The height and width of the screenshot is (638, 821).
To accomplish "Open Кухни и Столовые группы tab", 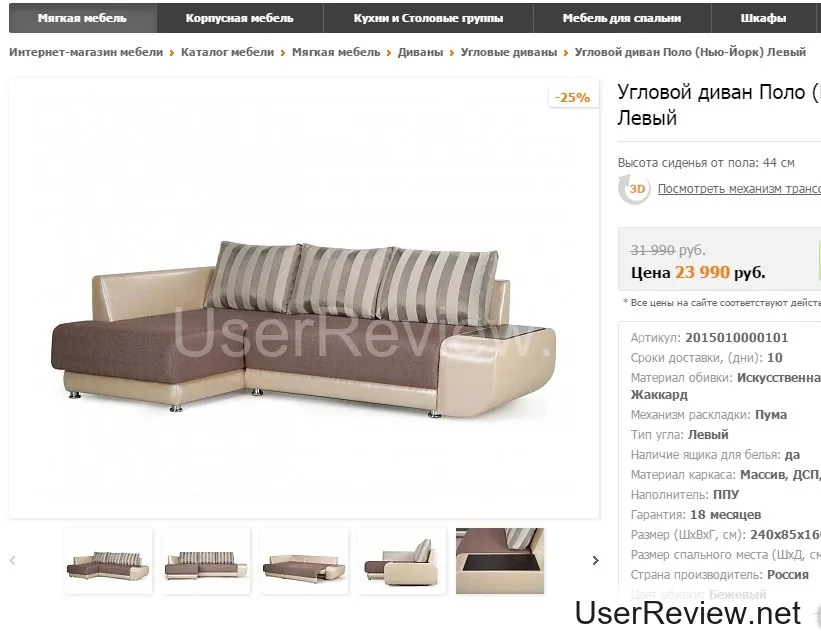I will 428,18.
